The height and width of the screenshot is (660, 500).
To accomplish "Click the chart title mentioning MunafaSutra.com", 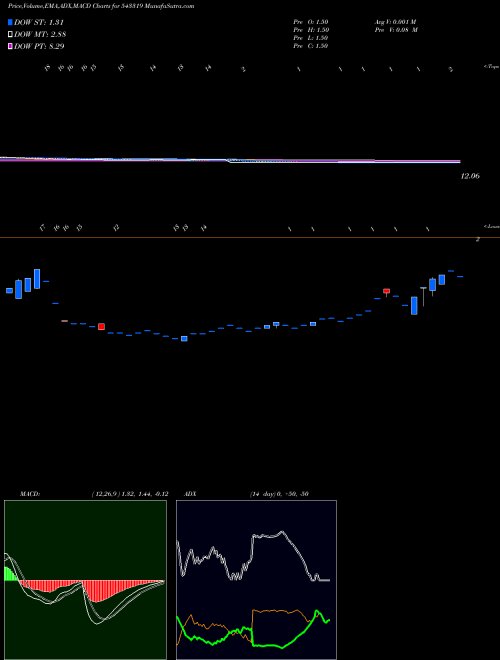I will pos(101,6).
